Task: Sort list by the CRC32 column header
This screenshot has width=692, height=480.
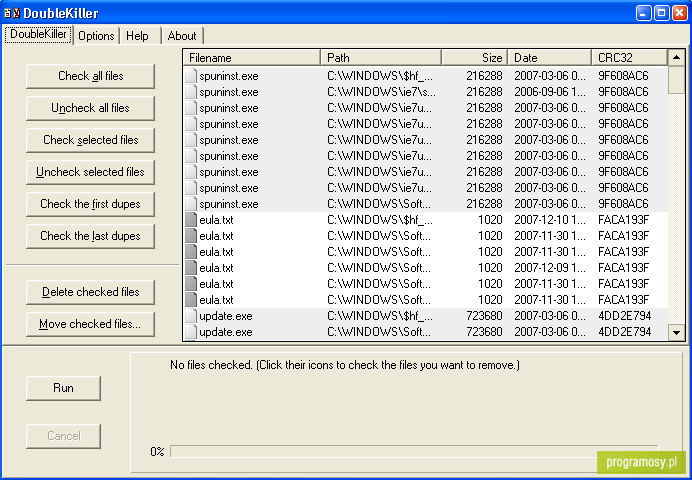Action: [630, 58]
